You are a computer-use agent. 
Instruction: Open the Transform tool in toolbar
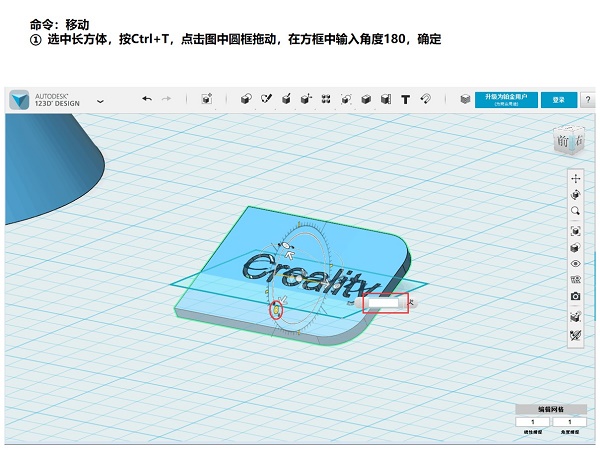[207, 99]
